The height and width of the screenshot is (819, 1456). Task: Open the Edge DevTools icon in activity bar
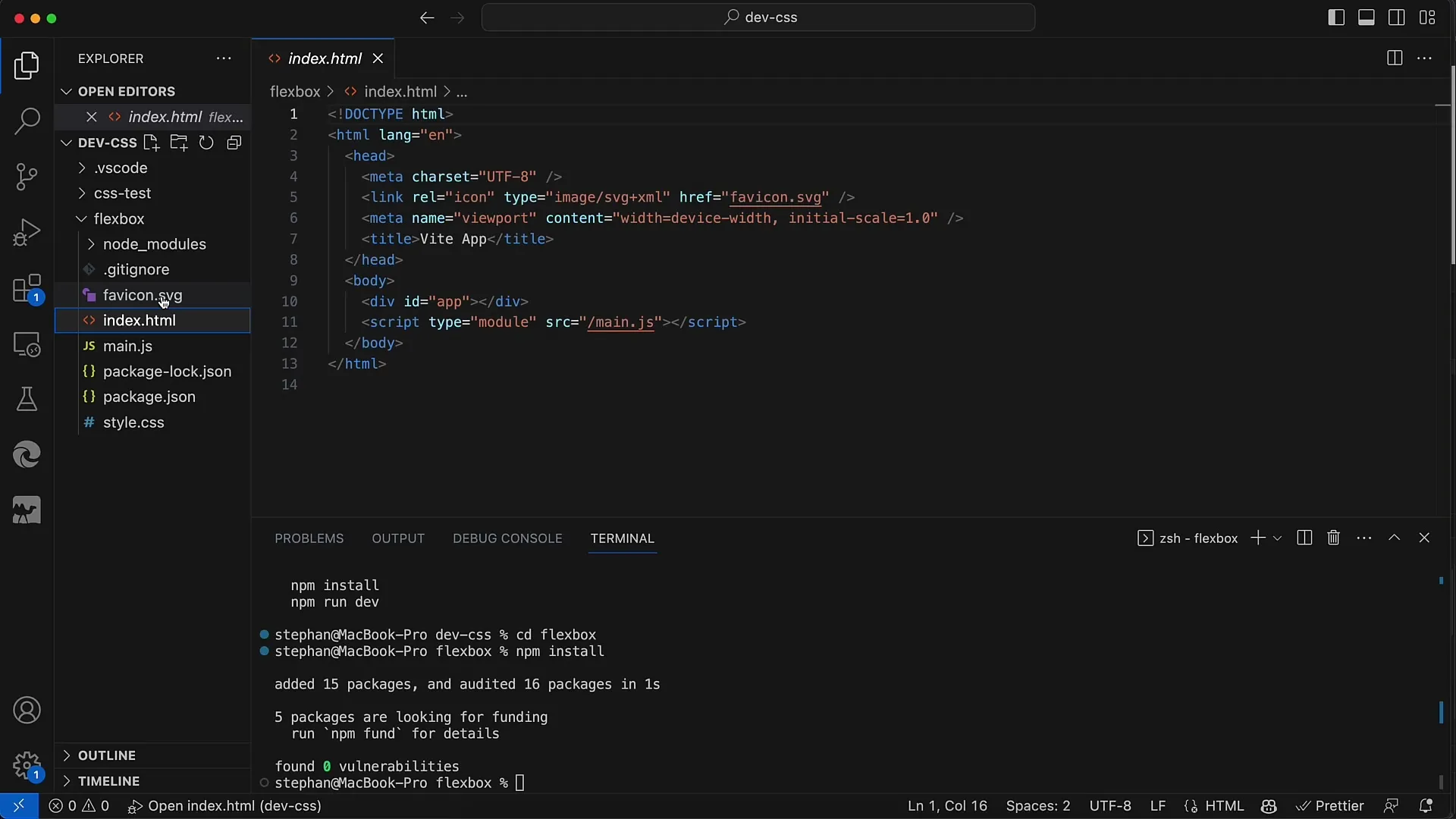(27, 455)
